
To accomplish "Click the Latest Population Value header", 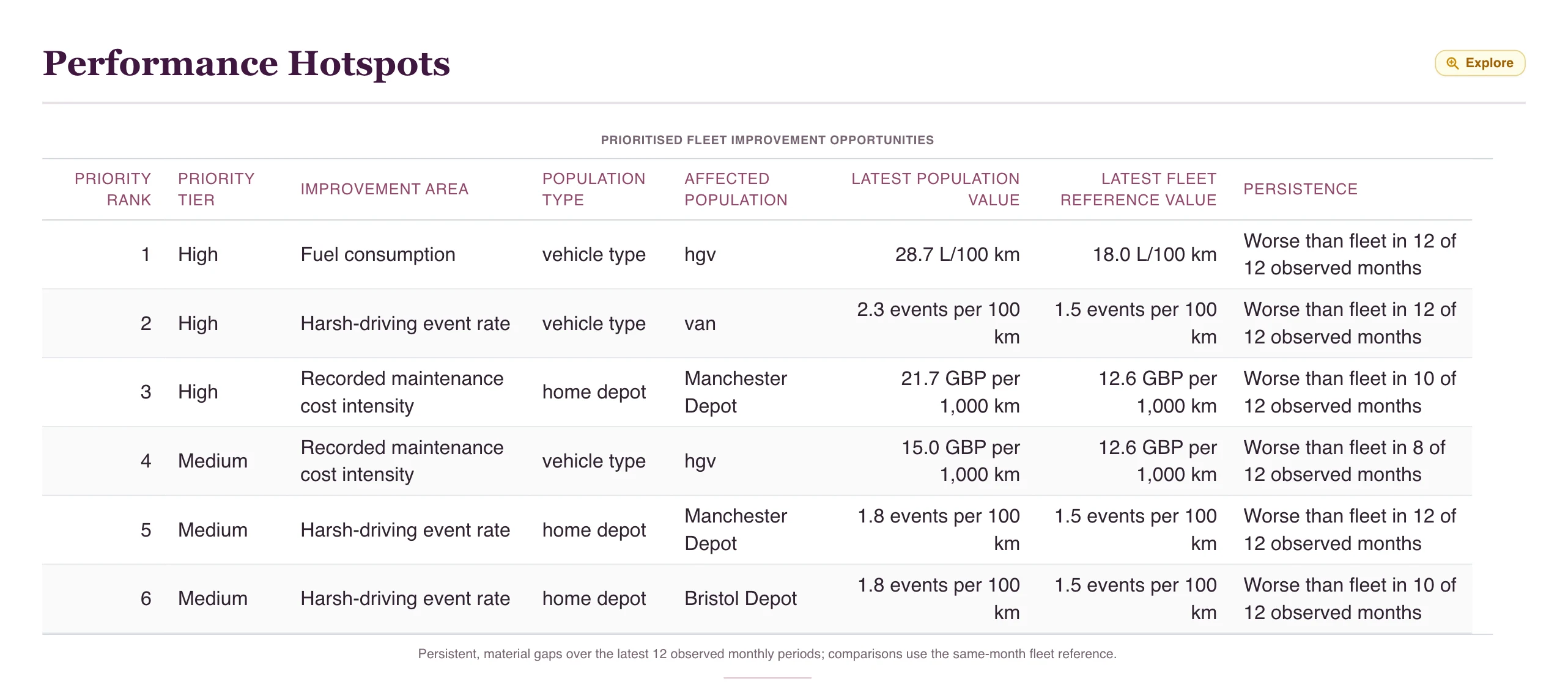I will point(935,189).
